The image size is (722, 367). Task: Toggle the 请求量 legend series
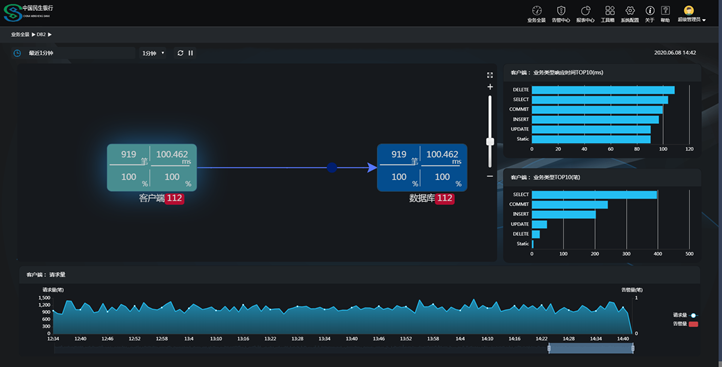(x=686, y=315)
